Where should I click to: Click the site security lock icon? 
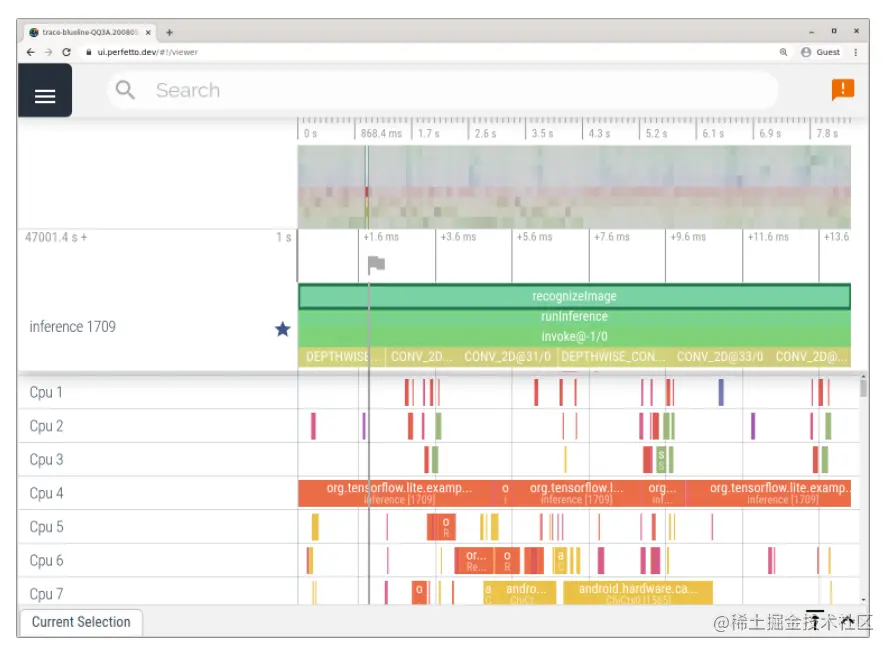tap(90, 52)
